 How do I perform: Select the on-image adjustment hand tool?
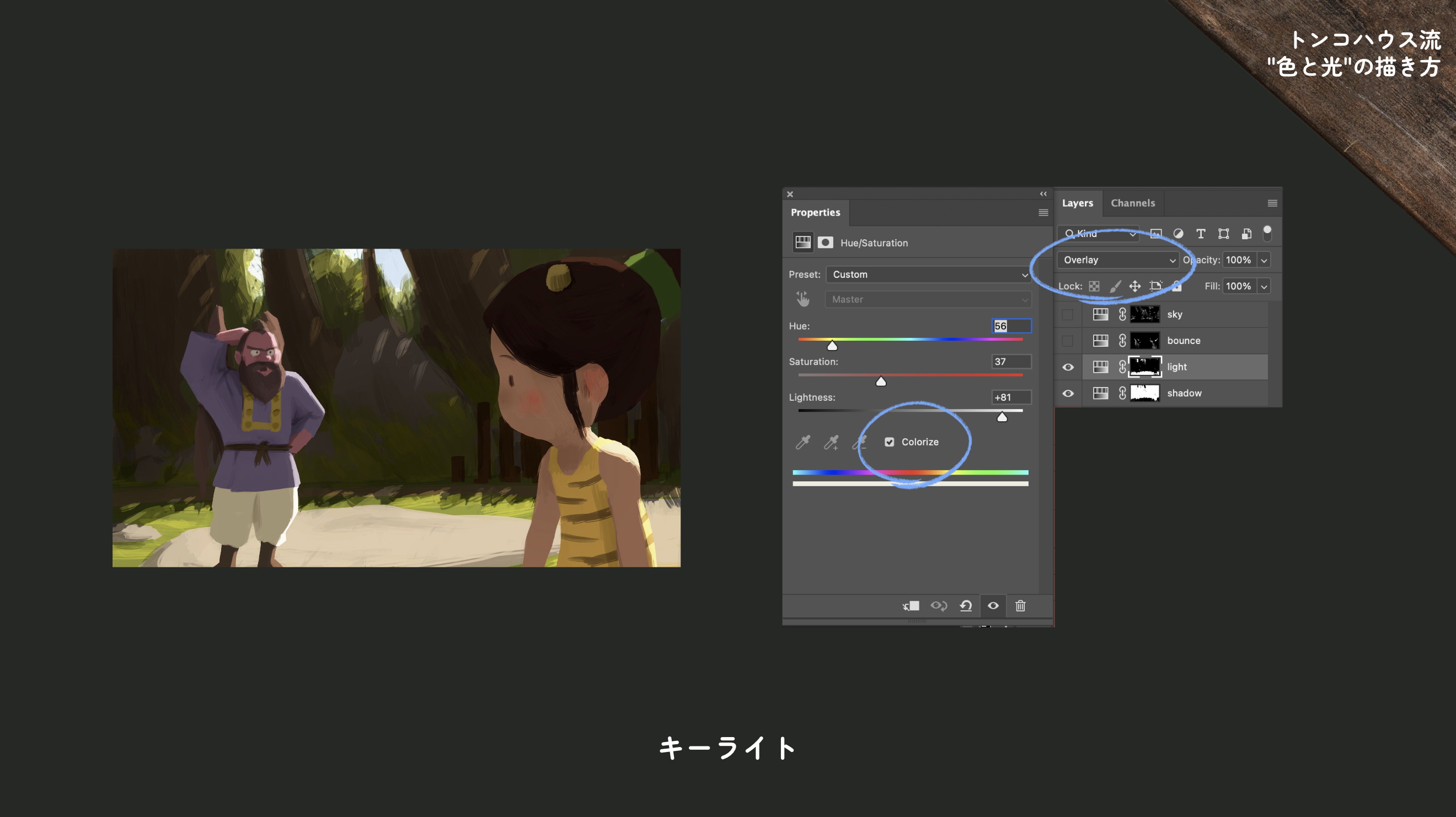[x=802, y=299]
